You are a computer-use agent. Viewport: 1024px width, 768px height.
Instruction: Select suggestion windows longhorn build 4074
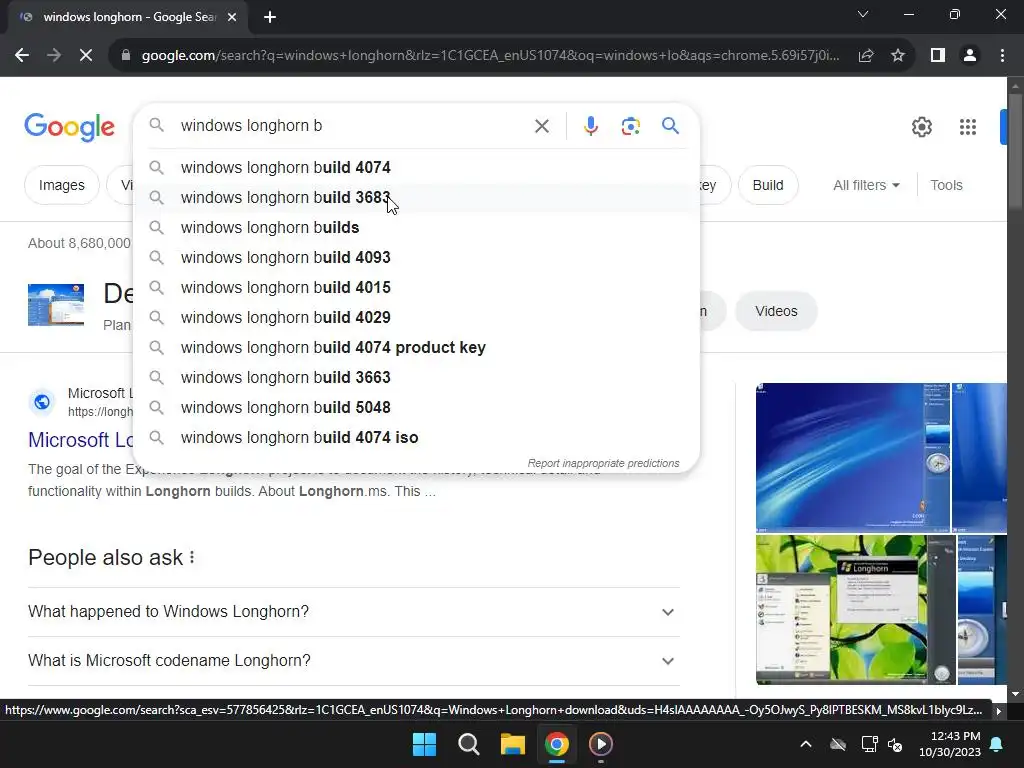click(416, 167)
